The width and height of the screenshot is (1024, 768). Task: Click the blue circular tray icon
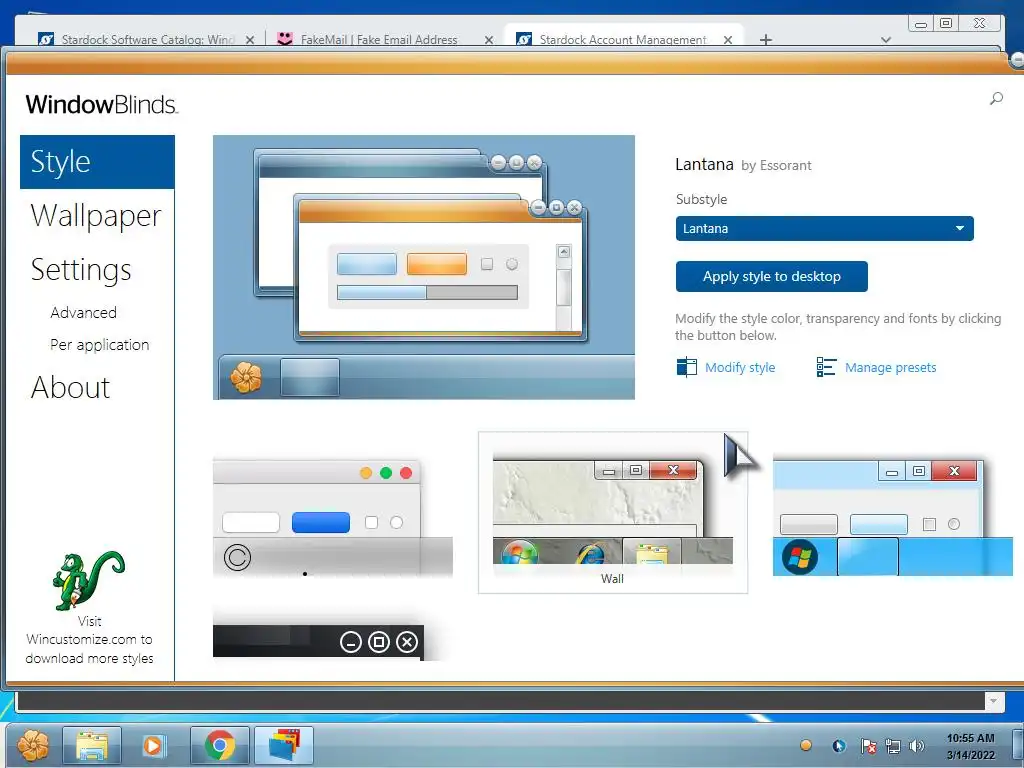[x=839, y=746]
